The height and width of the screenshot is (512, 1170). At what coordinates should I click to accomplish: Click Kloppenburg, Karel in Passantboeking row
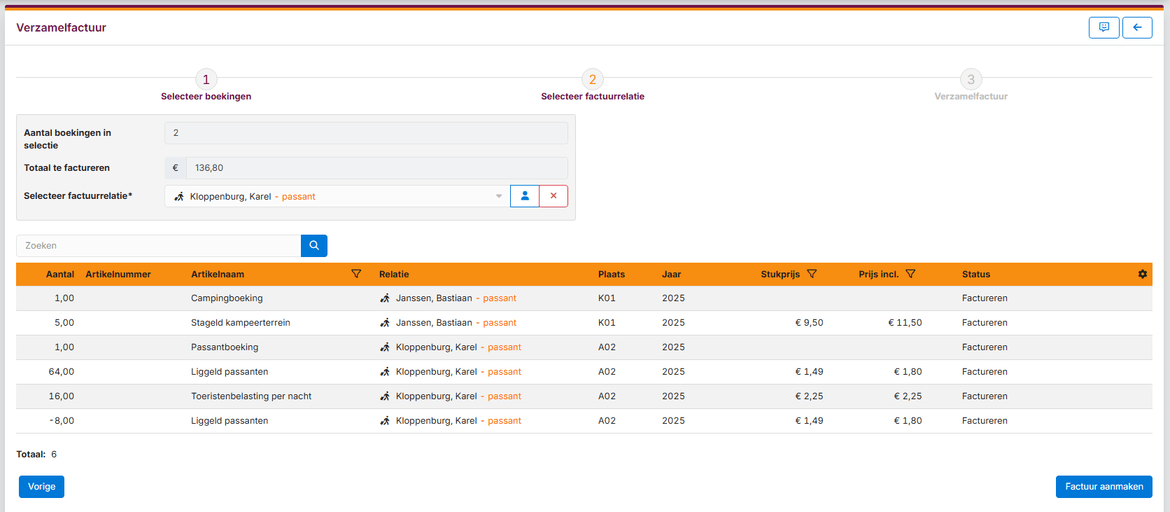click(x=437, y=347)
